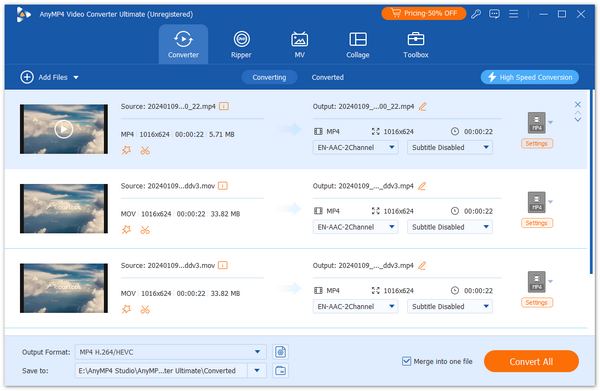600x391 pixels.
Task: Open the snapshot profile settings icon beside Output Format
Action: pos(280,352)
